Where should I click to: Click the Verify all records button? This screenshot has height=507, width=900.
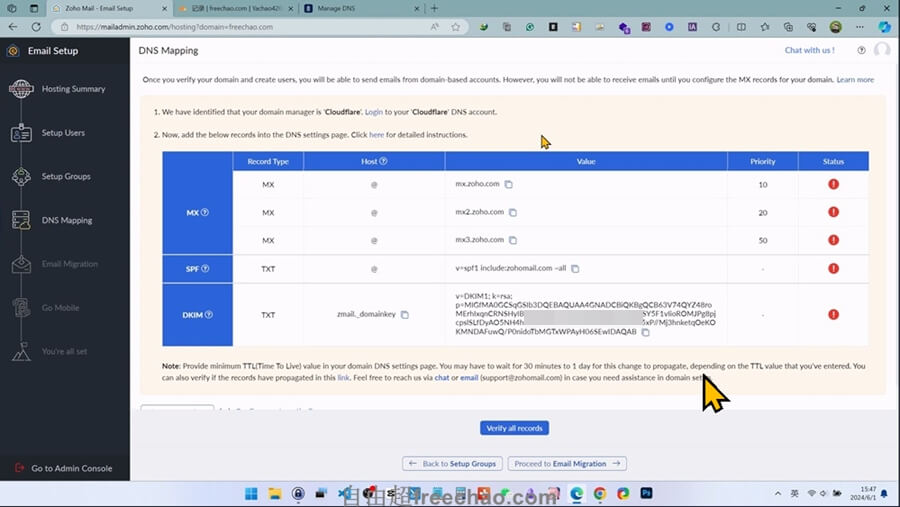point(514,428)
